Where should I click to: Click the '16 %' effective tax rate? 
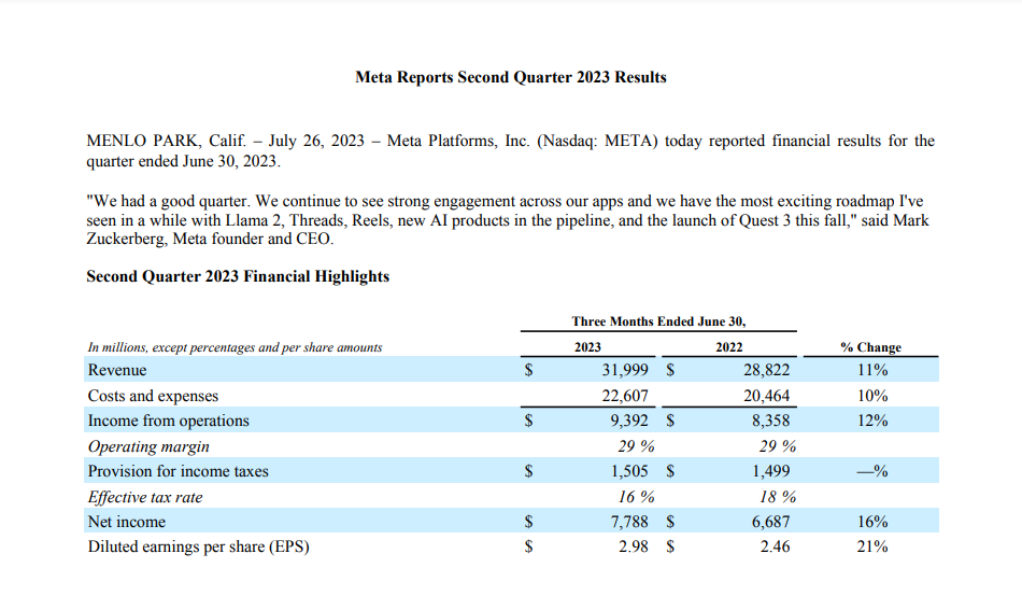tap(636, 497)
